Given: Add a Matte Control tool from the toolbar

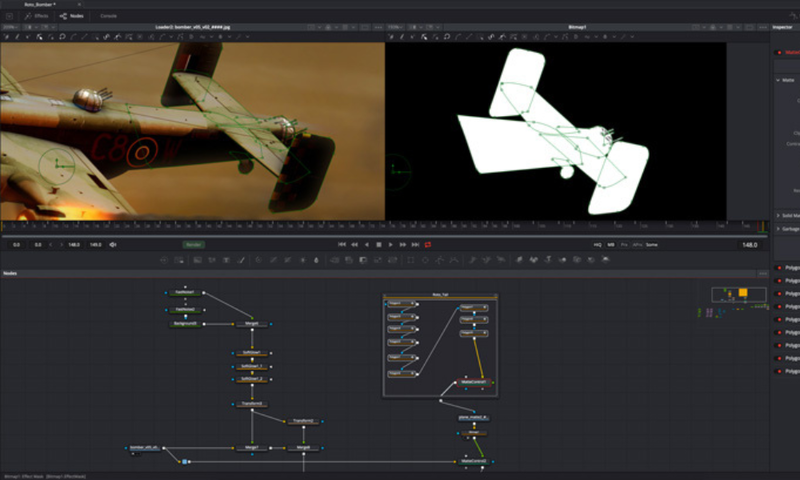Looking at the screenshot, I should [363, 260].
